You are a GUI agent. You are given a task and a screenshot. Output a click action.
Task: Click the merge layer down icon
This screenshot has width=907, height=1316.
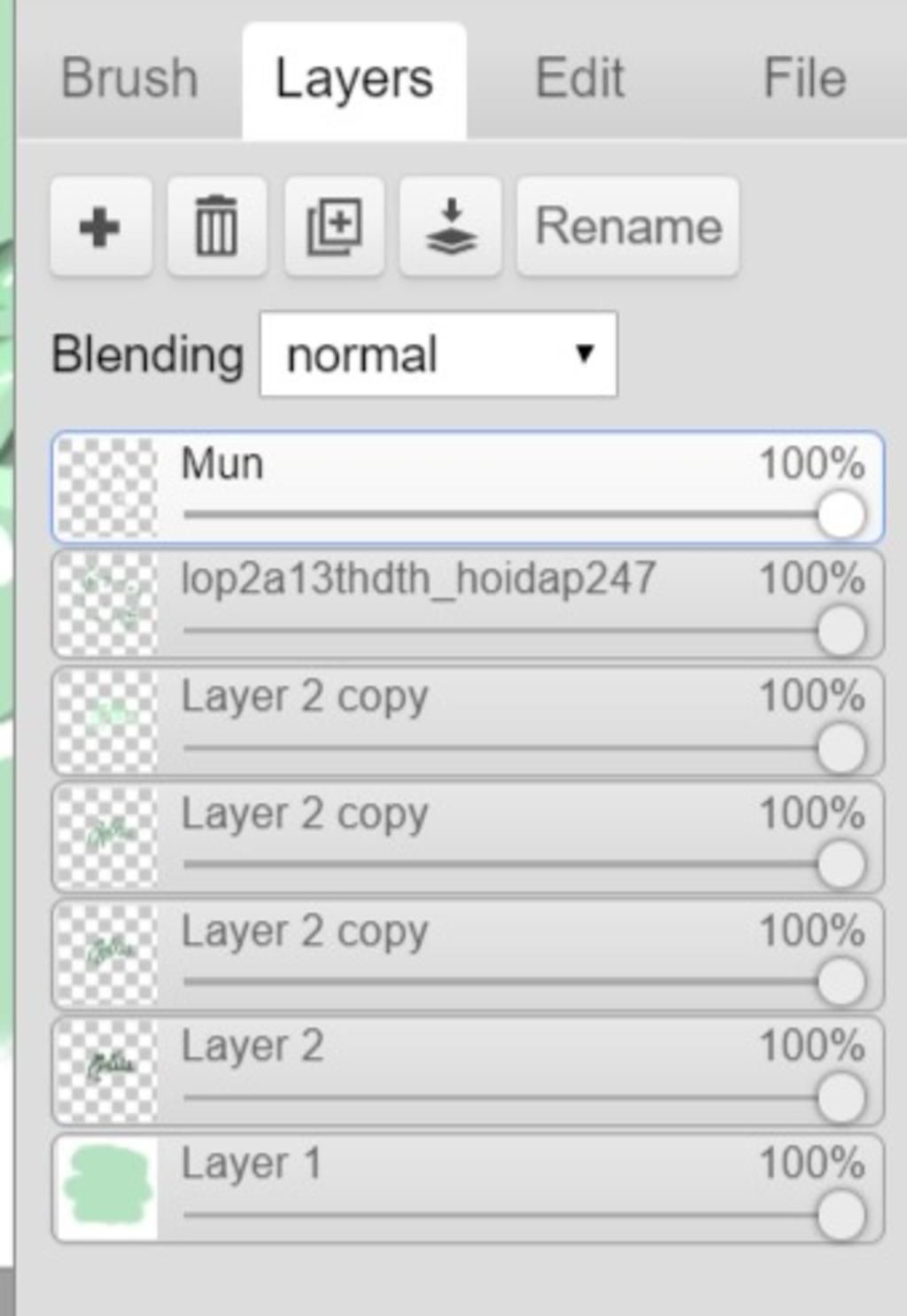click(x=451, y=228)
